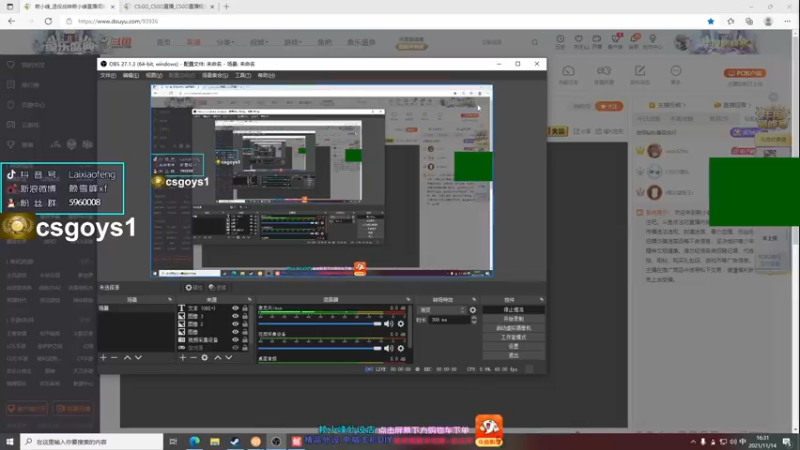Open the OBS 场景集合 menu
Image resolution: width=800 pixels, height=450 pixels.
(x=215, y=75)
